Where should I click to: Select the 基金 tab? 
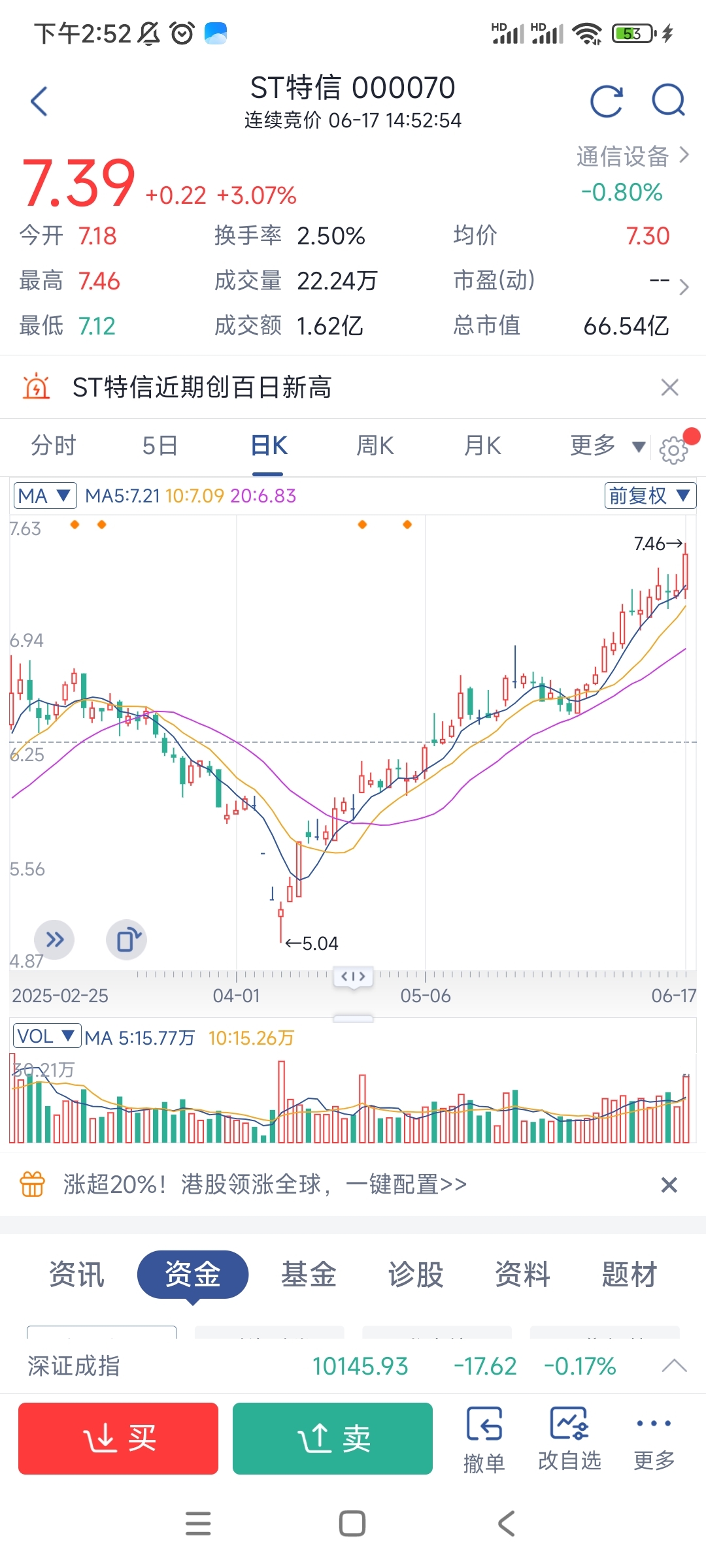click(309, 1274)
